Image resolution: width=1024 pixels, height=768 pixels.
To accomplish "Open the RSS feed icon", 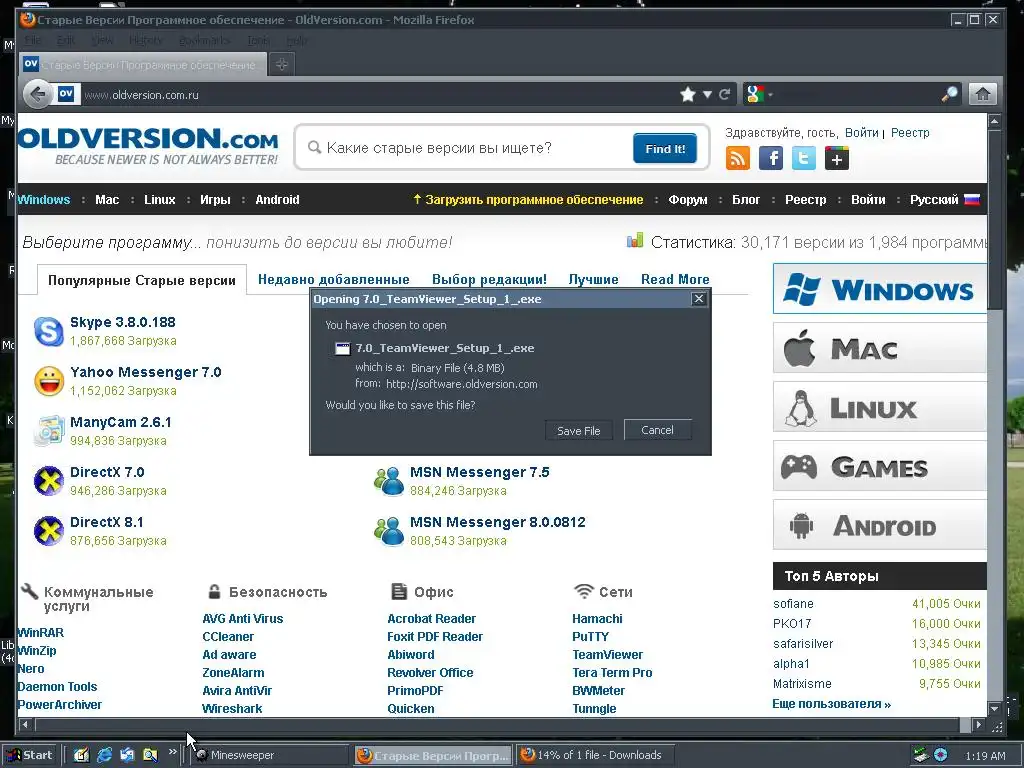I will [738, 158].
